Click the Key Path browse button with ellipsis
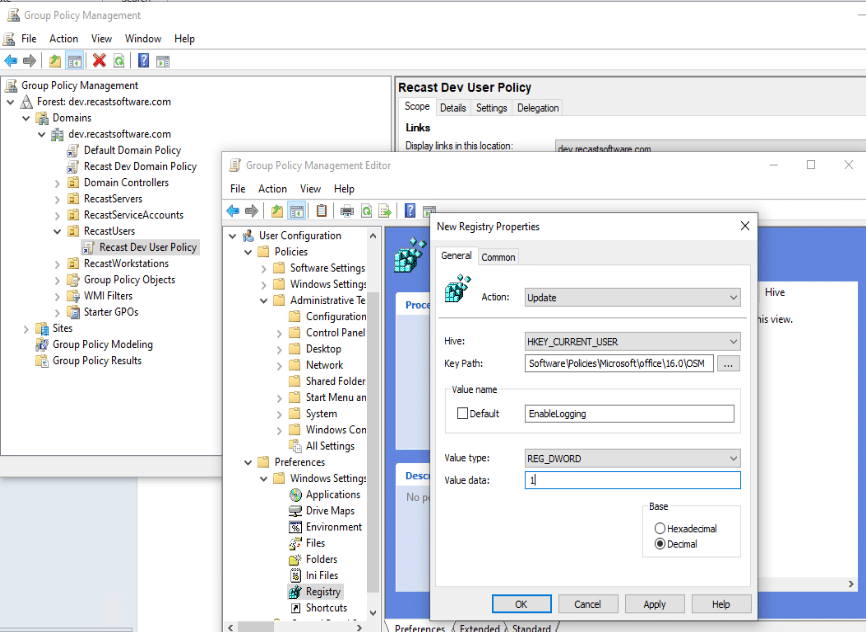The width and height of the screenshot is (866, 632). click(729, 363)
